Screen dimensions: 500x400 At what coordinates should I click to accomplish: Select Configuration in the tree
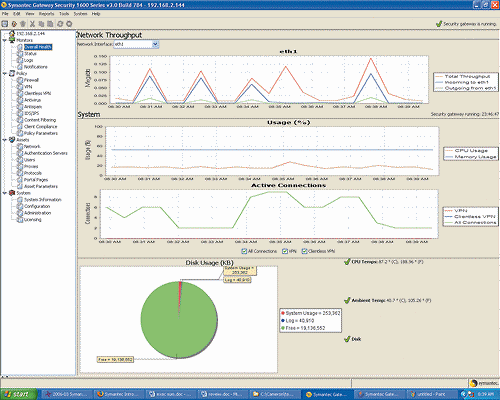coord(37,206)
